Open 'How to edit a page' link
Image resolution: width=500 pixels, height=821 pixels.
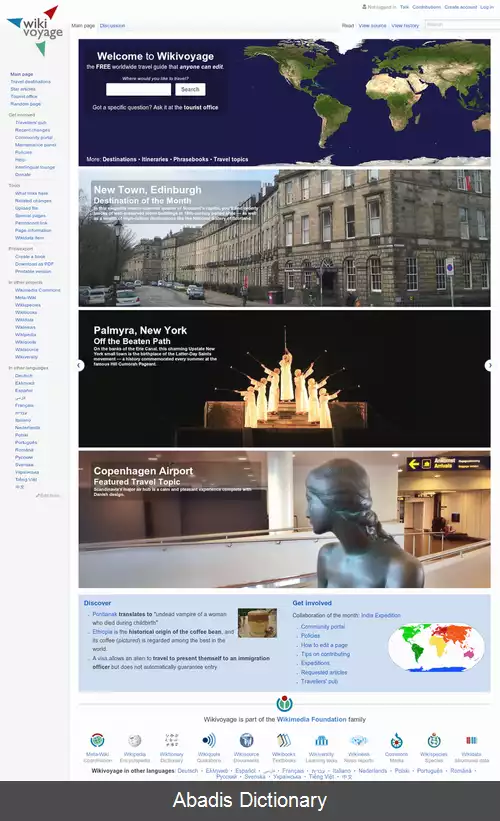click(x=324, y=645)
